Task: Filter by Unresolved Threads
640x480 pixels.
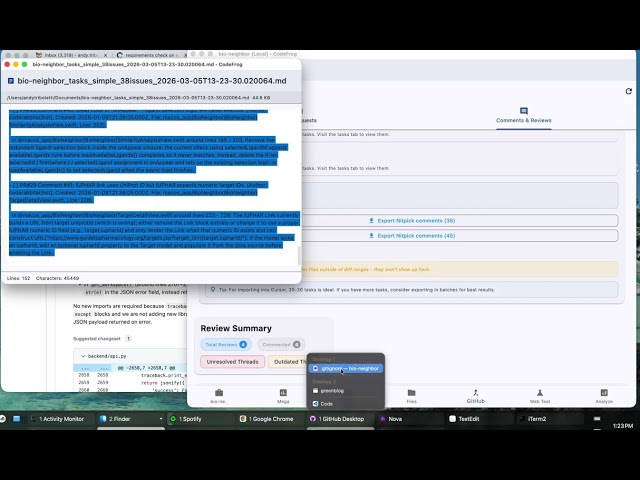Action: [x=232, y=362]
